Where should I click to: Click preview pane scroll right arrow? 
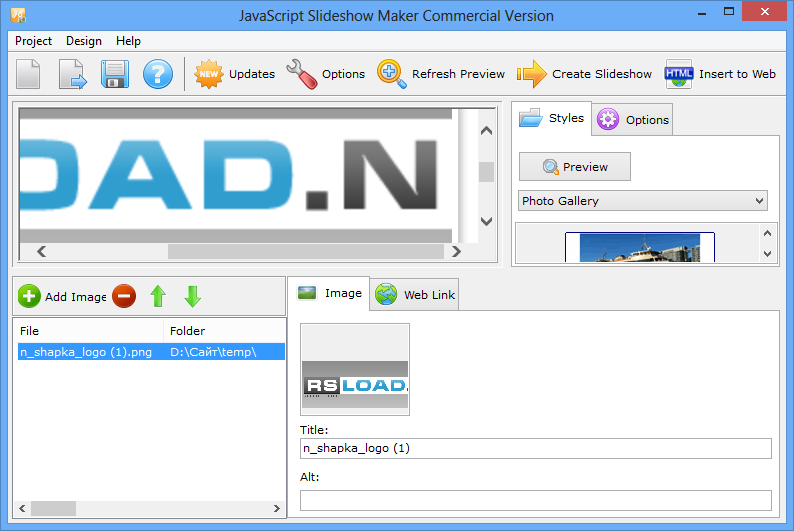click(456, 251)
